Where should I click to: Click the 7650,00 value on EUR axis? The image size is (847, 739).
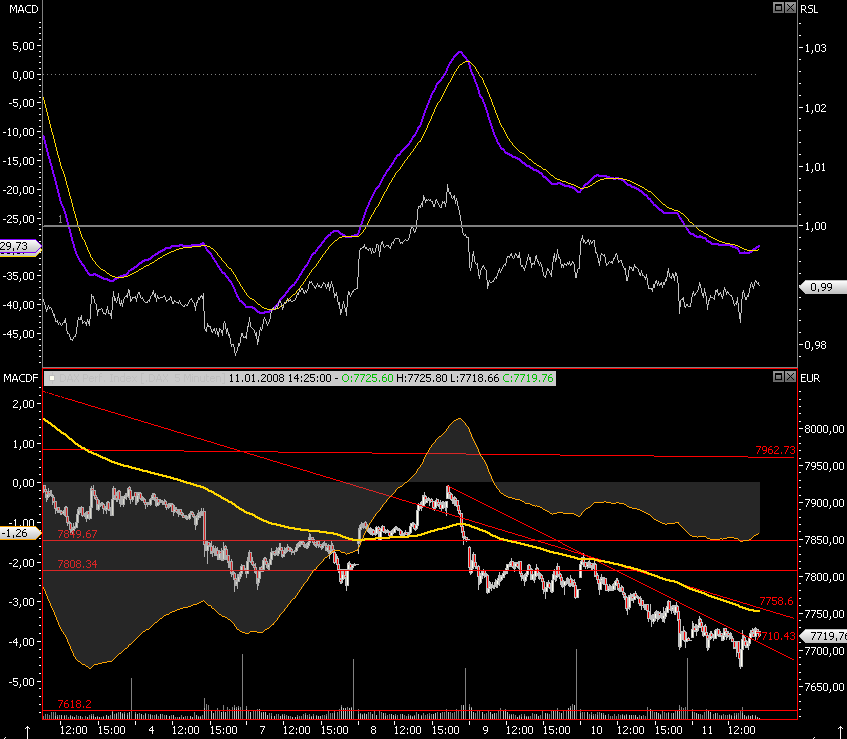(824, 687)
